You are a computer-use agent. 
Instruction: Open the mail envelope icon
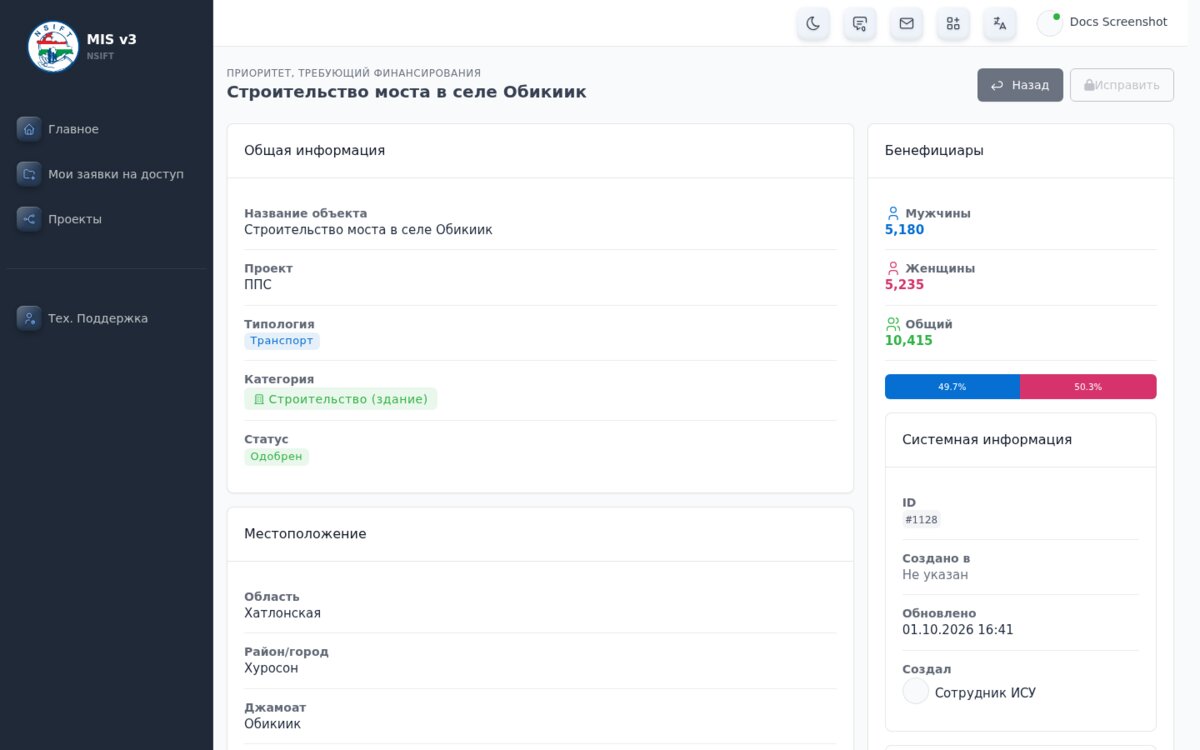[906, 23]
